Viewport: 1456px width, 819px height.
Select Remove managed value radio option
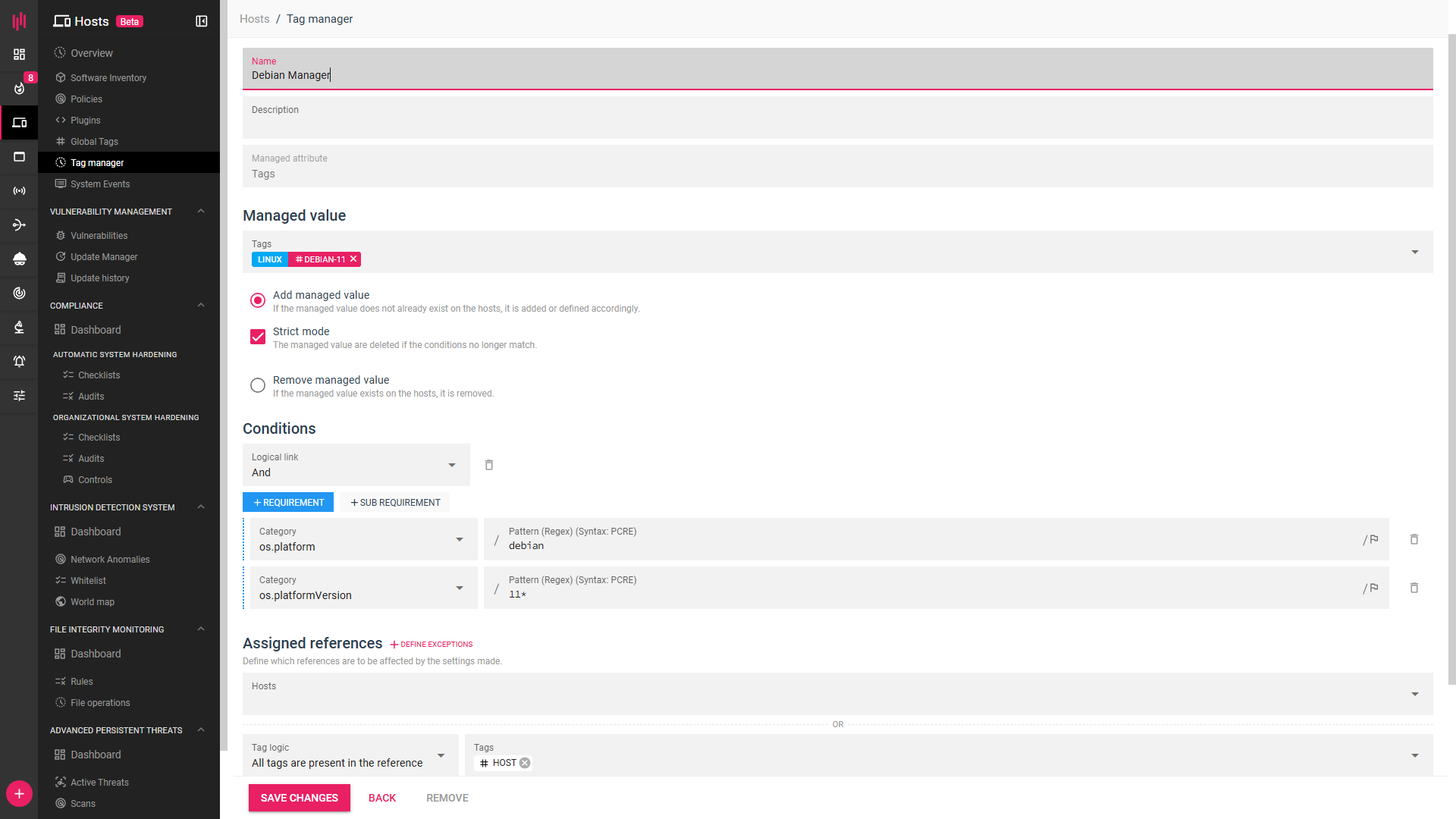[258, 385]
